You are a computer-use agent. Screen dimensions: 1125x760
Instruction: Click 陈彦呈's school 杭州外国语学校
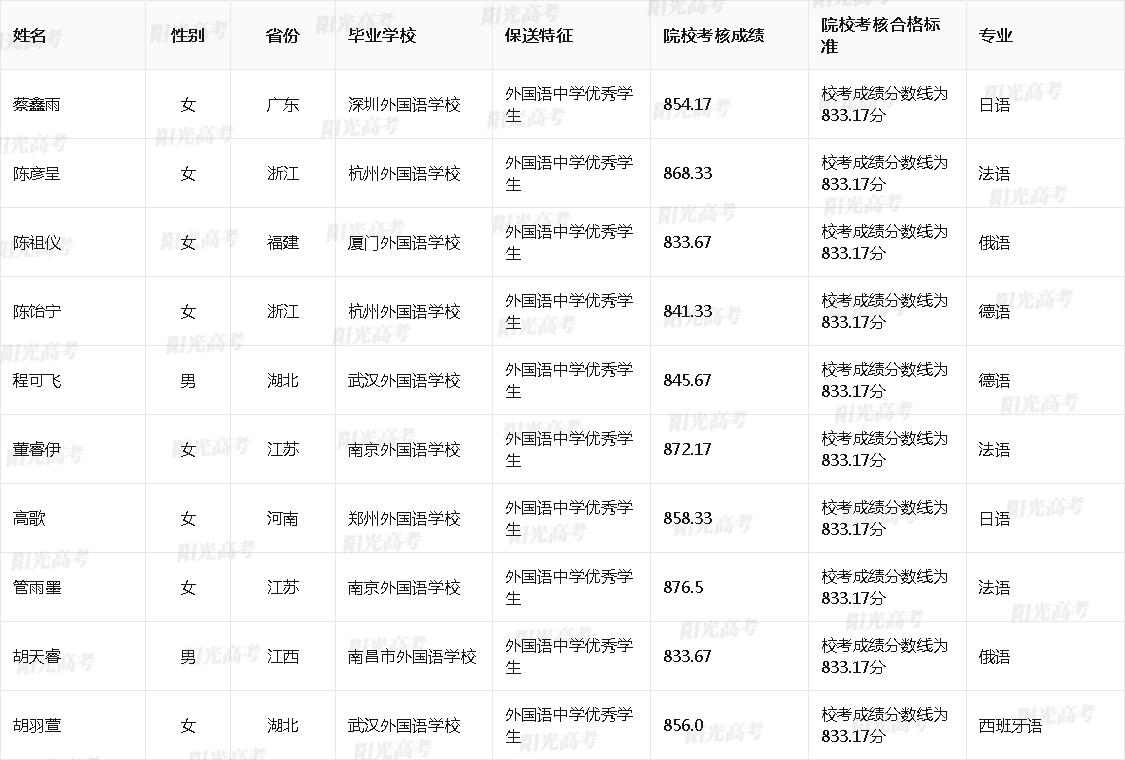pyautogui.click(x=404, y=174)
